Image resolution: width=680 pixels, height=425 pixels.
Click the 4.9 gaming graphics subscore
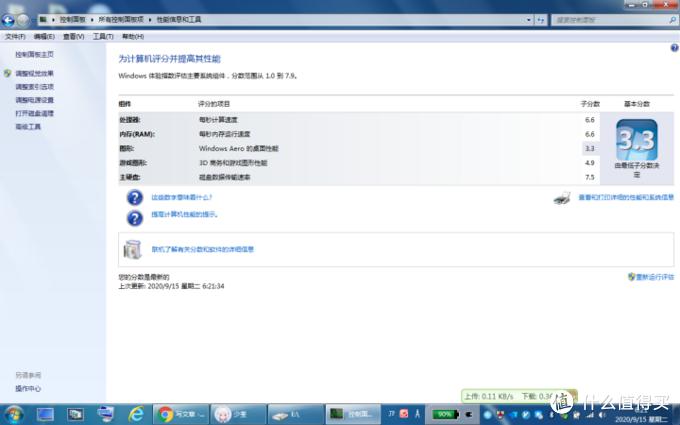pyautogui.click(x=590, y=163)
